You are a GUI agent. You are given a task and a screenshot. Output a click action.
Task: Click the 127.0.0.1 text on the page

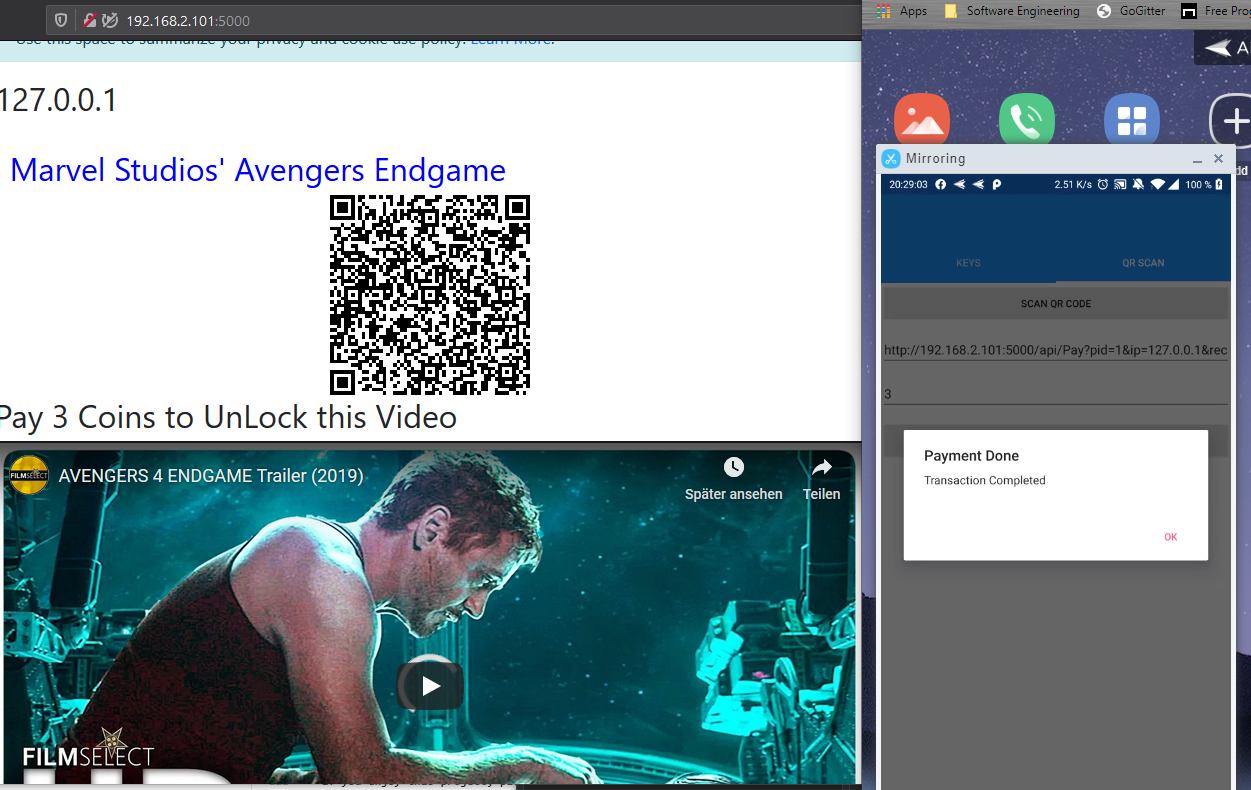pyautogui.click(x=58, y=100)
